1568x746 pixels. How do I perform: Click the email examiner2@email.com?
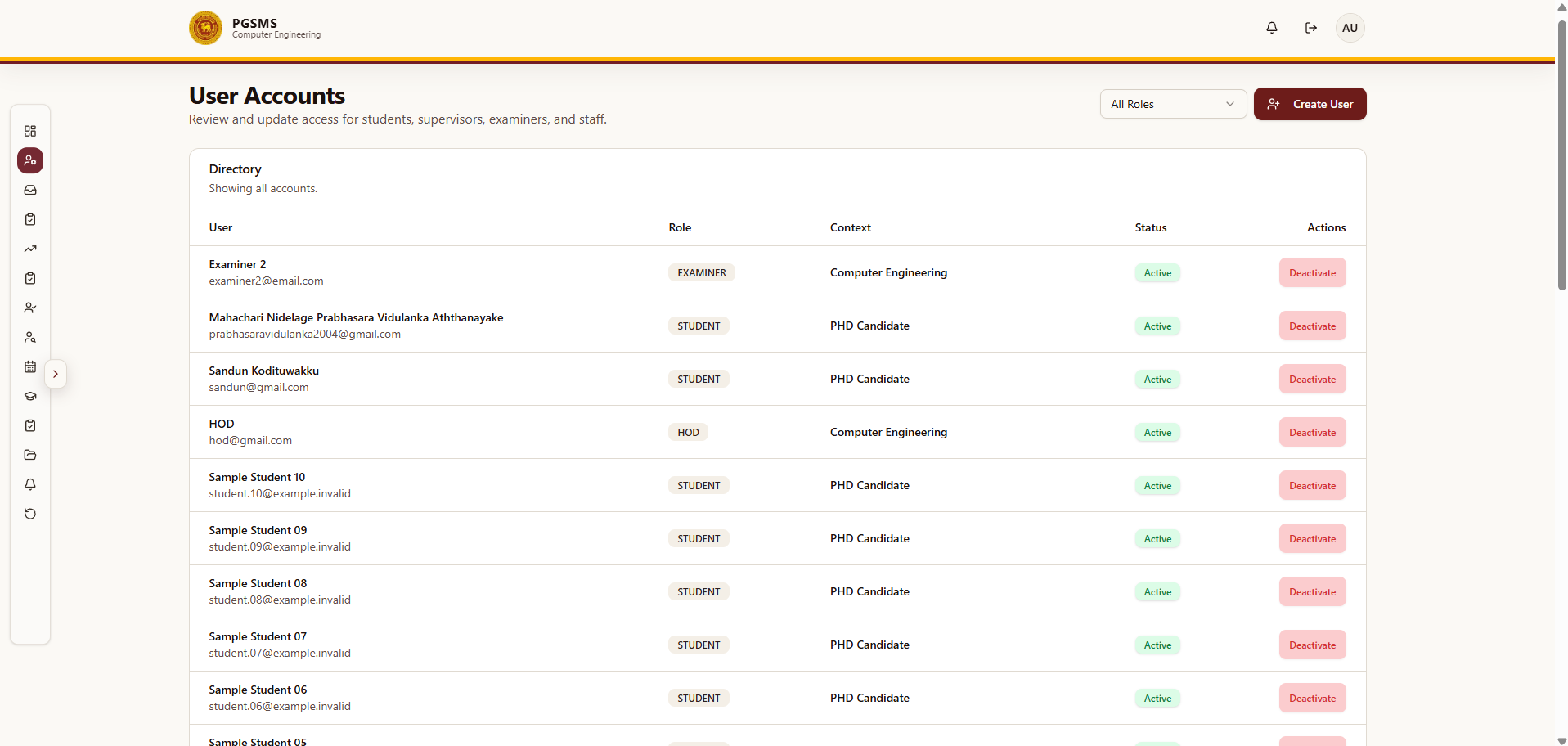[x=266, y=281]
